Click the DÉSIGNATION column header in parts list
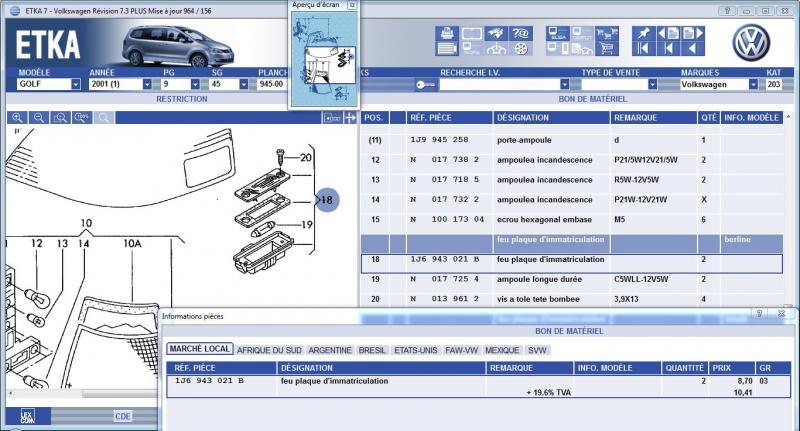This screenshot has width=800, height=431. pos(551,118)
